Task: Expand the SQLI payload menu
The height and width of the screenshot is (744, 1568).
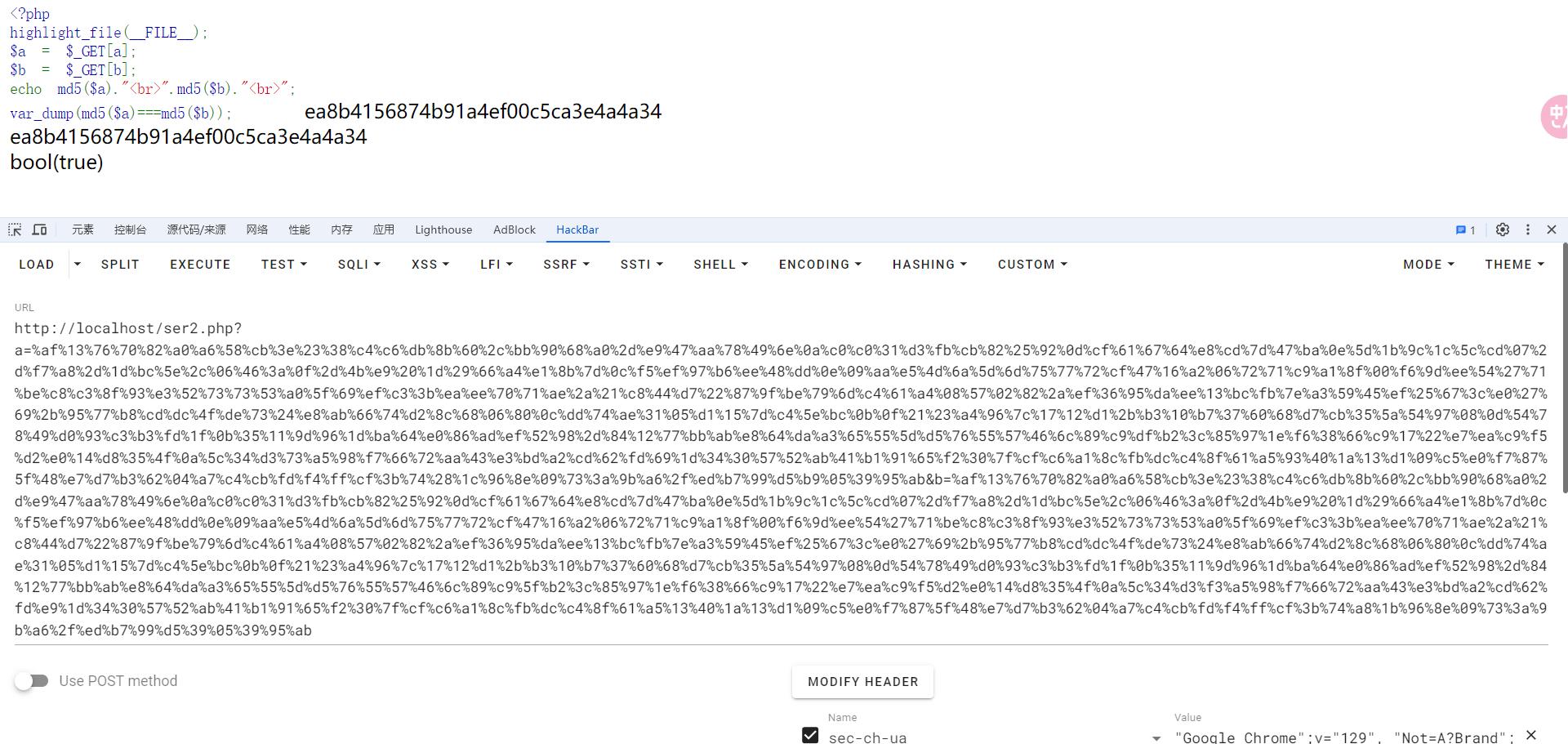Action: click(x=359, y=265)
